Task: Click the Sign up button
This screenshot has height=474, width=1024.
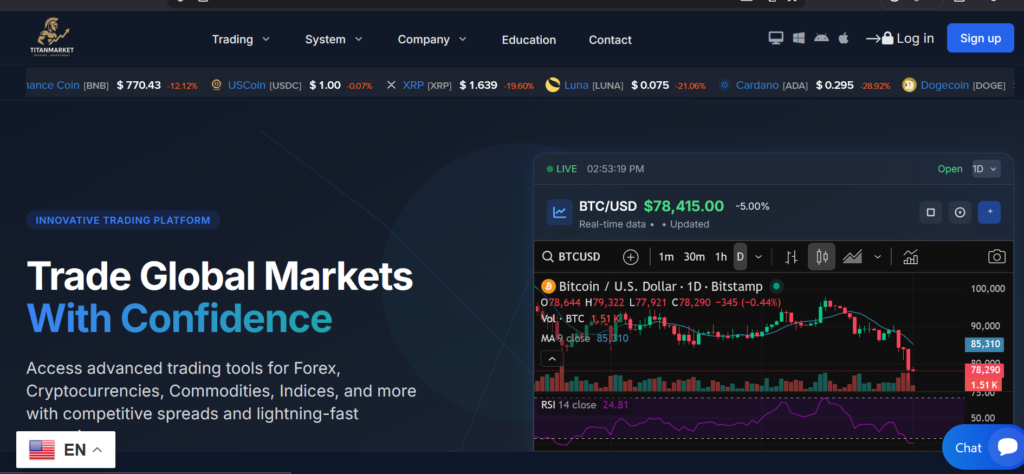Action: pyautogui.click(x=980, y=38)
